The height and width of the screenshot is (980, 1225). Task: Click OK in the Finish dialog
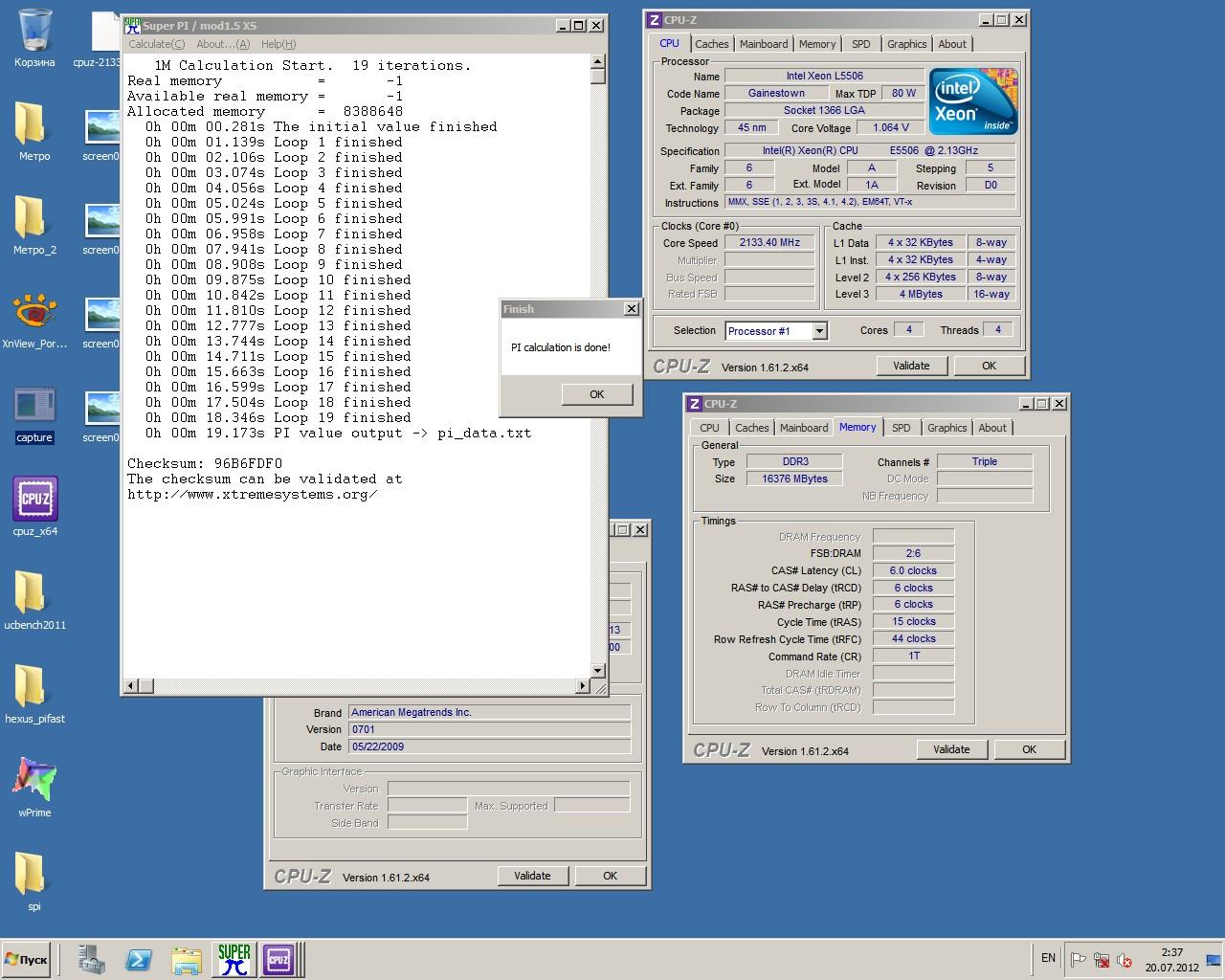(597, 394)
